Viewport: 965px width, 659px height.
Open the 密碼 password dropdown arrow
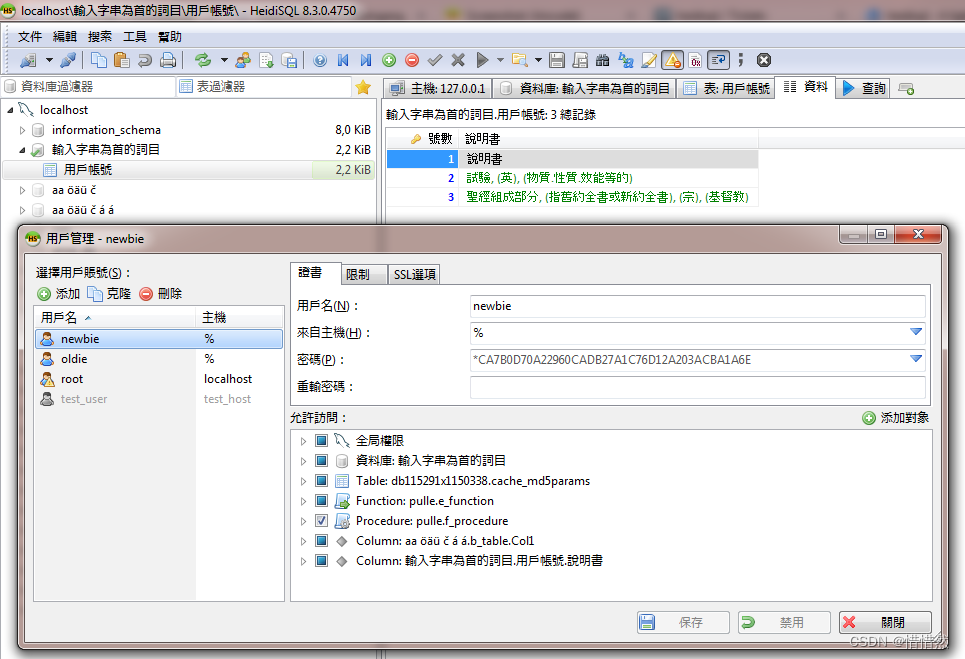[x=916, y=359]
